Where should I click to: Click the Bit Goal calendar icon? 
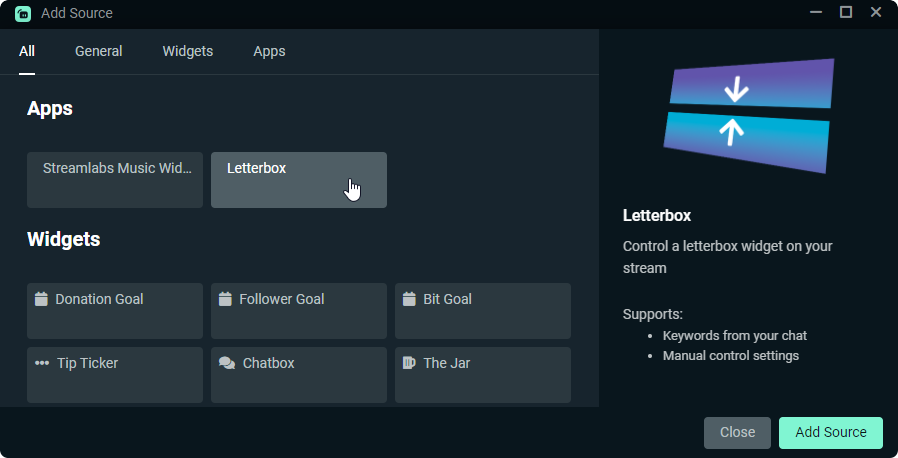(x=409, y=299)
